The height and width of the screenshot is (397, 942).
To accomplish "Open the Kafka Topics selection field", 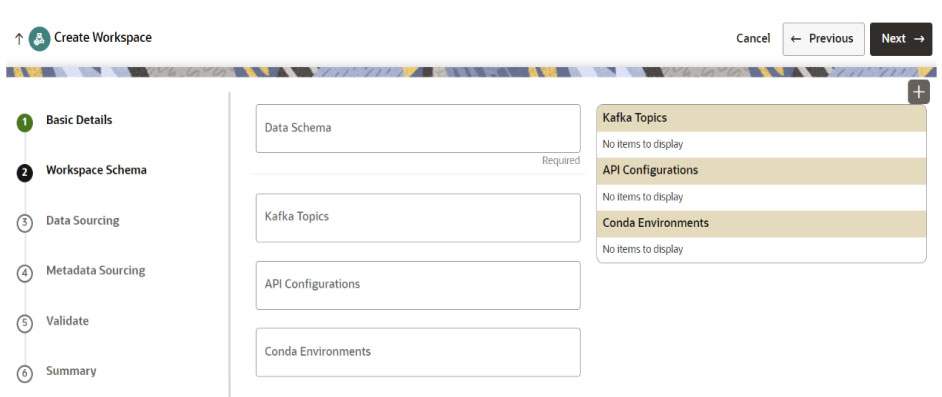I will pos(418,217).
